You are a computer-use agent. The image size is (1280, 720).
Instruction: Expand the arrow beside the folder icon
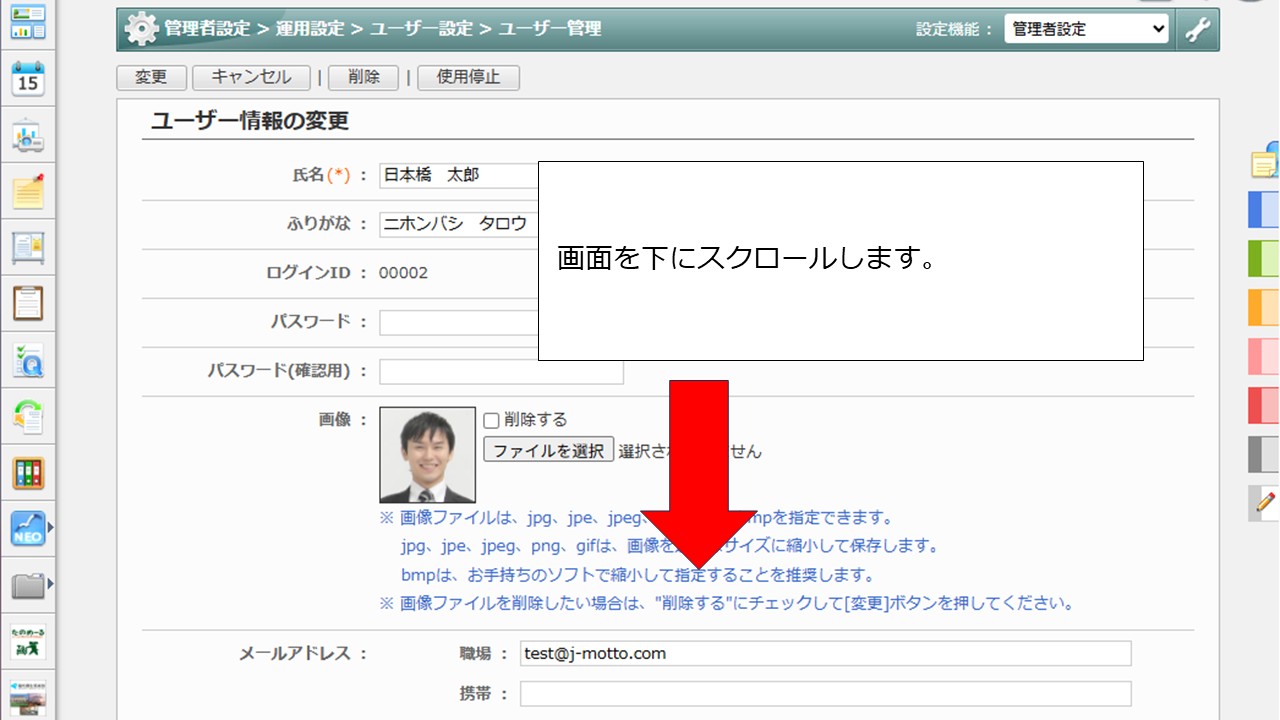click(x=50, y=583)
